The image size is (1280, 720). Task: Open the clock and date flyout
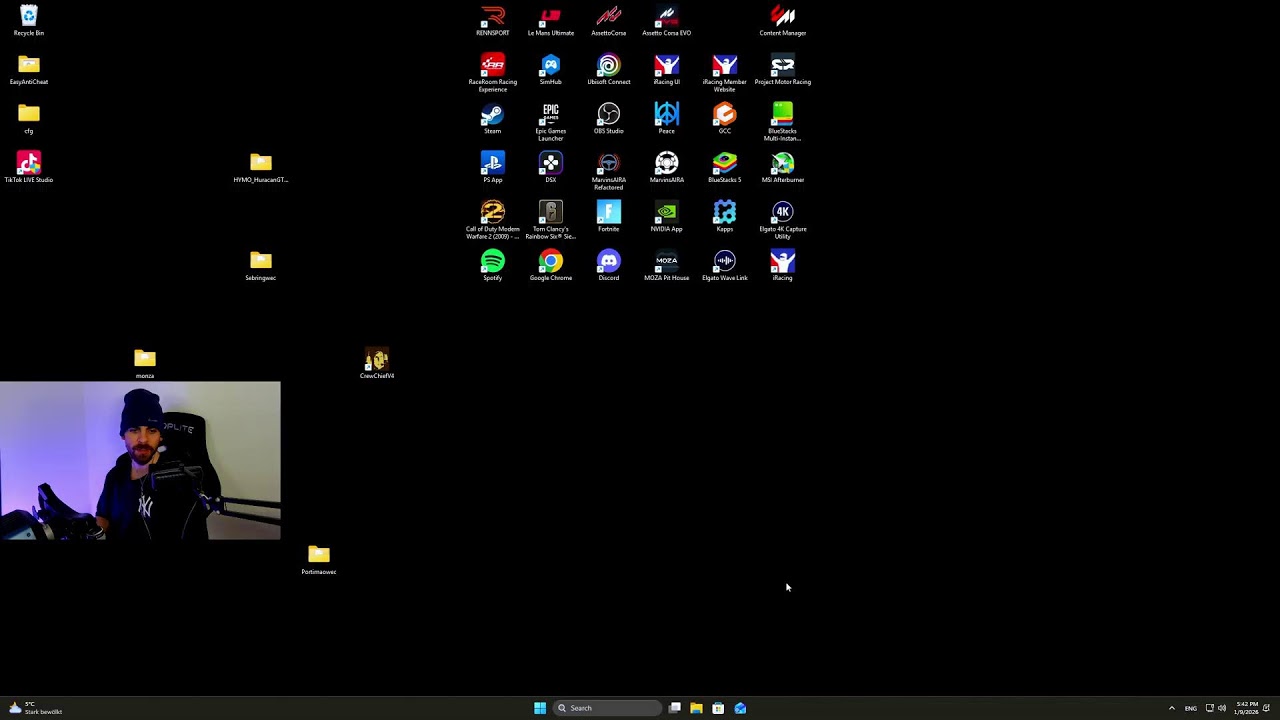click(x=1246, y=708)
